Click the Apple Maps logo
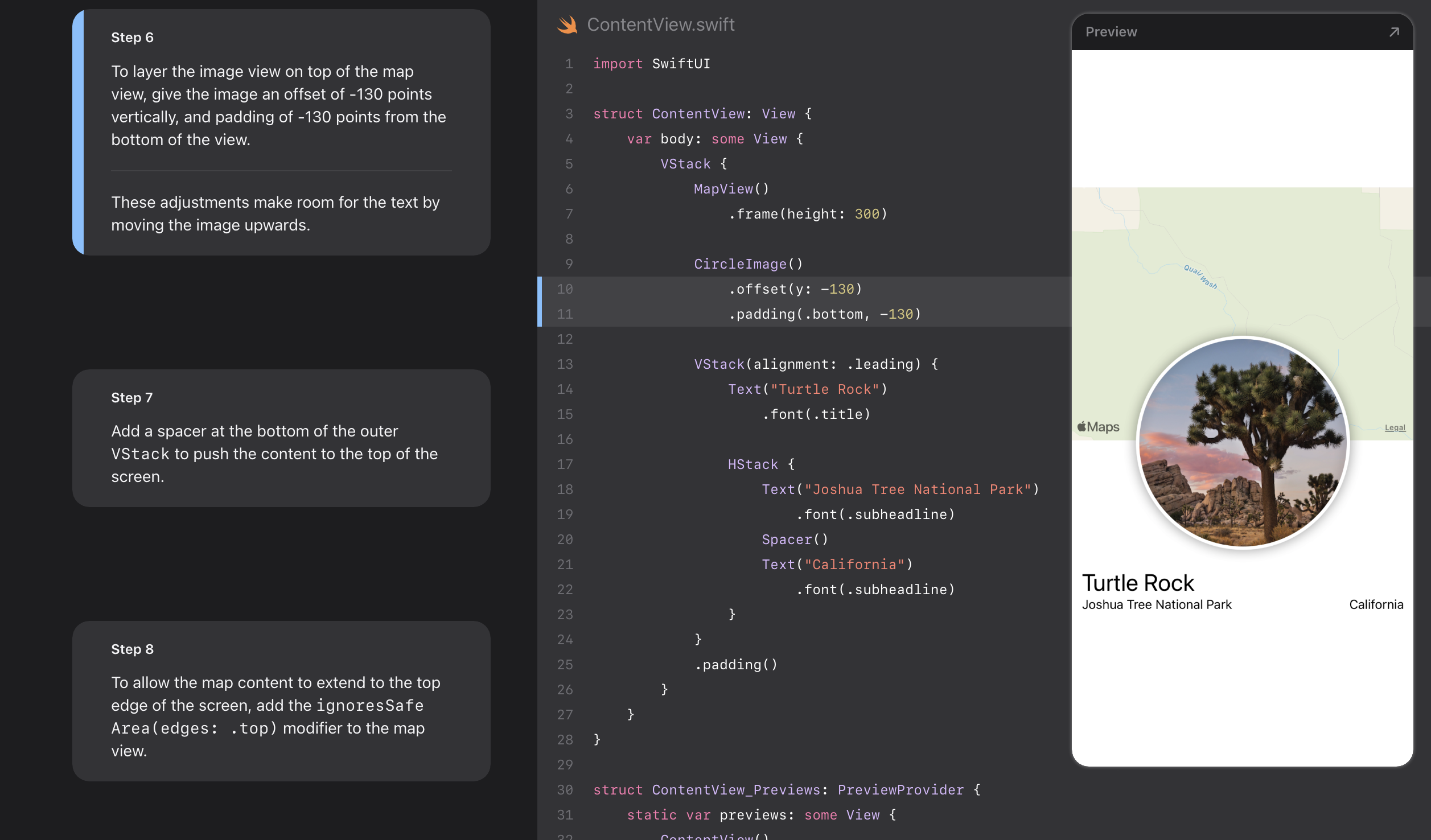This screenshot has width=1431, height=840. coord(1098,427)
